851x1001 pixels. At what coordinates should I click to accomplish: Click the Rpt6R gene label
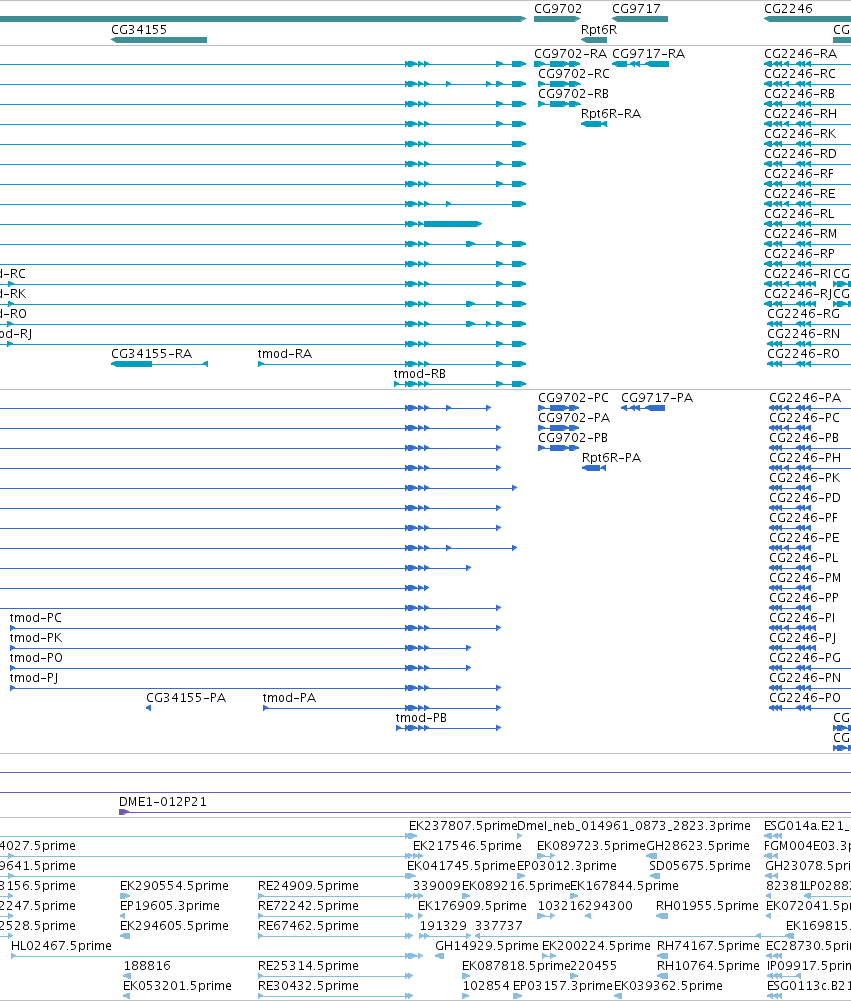[x=599, y=30]
